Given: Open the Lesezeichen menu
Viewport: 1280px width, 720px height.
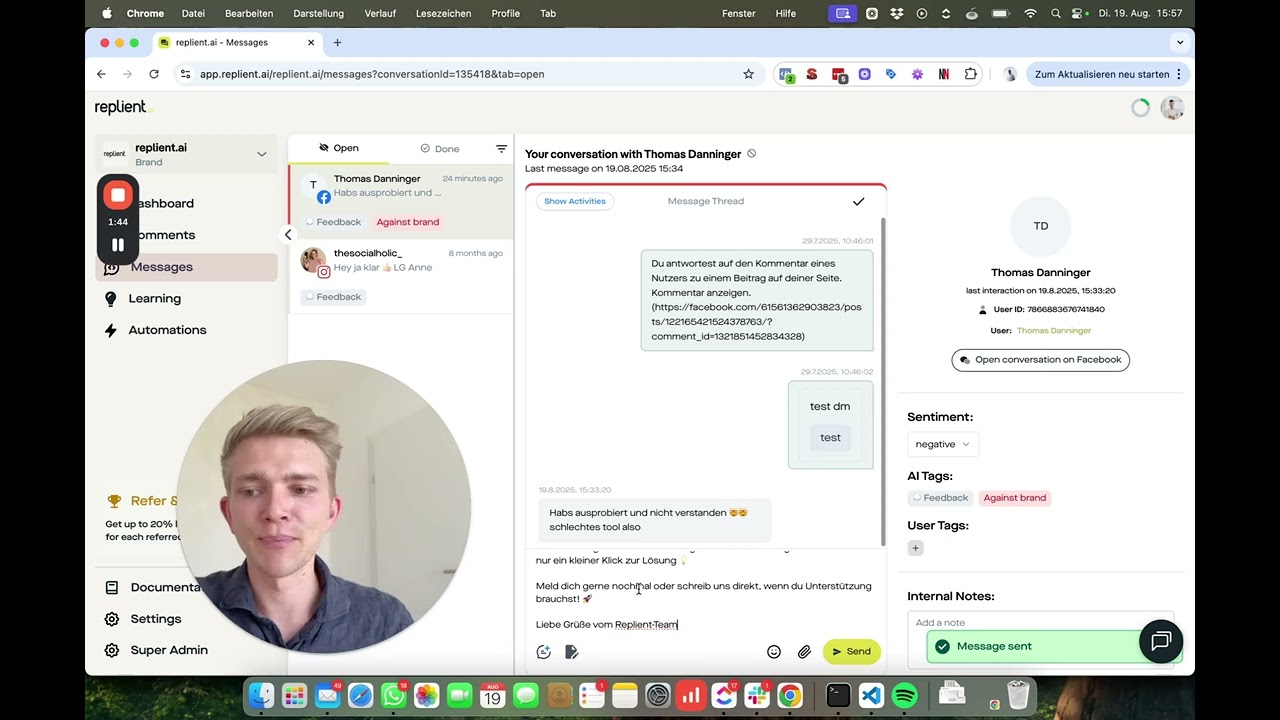Looking at the screenshot, I should click(443, 13).
